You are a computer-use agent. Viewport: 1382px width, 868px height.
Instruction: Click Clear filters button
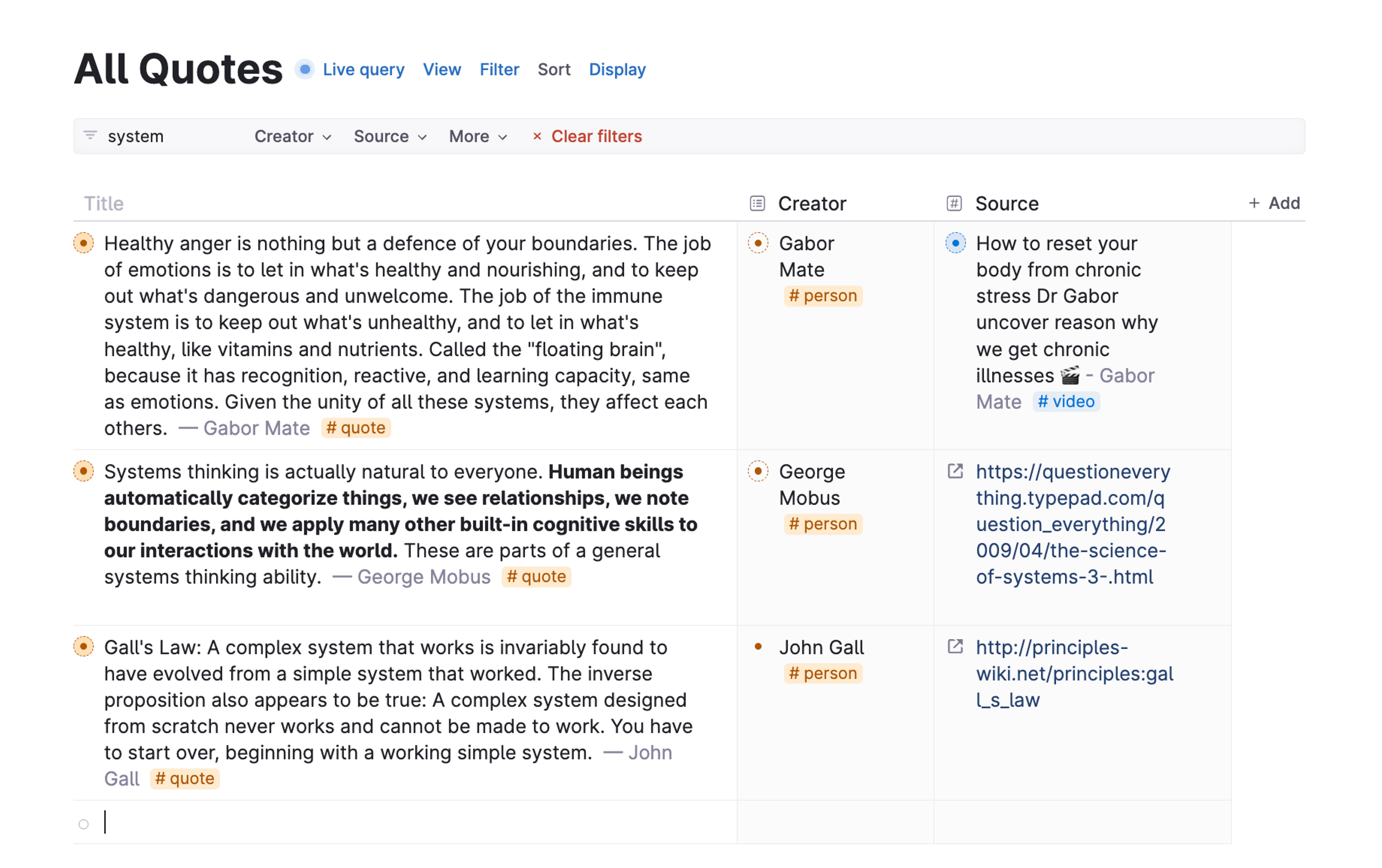[x=587, y=137]
